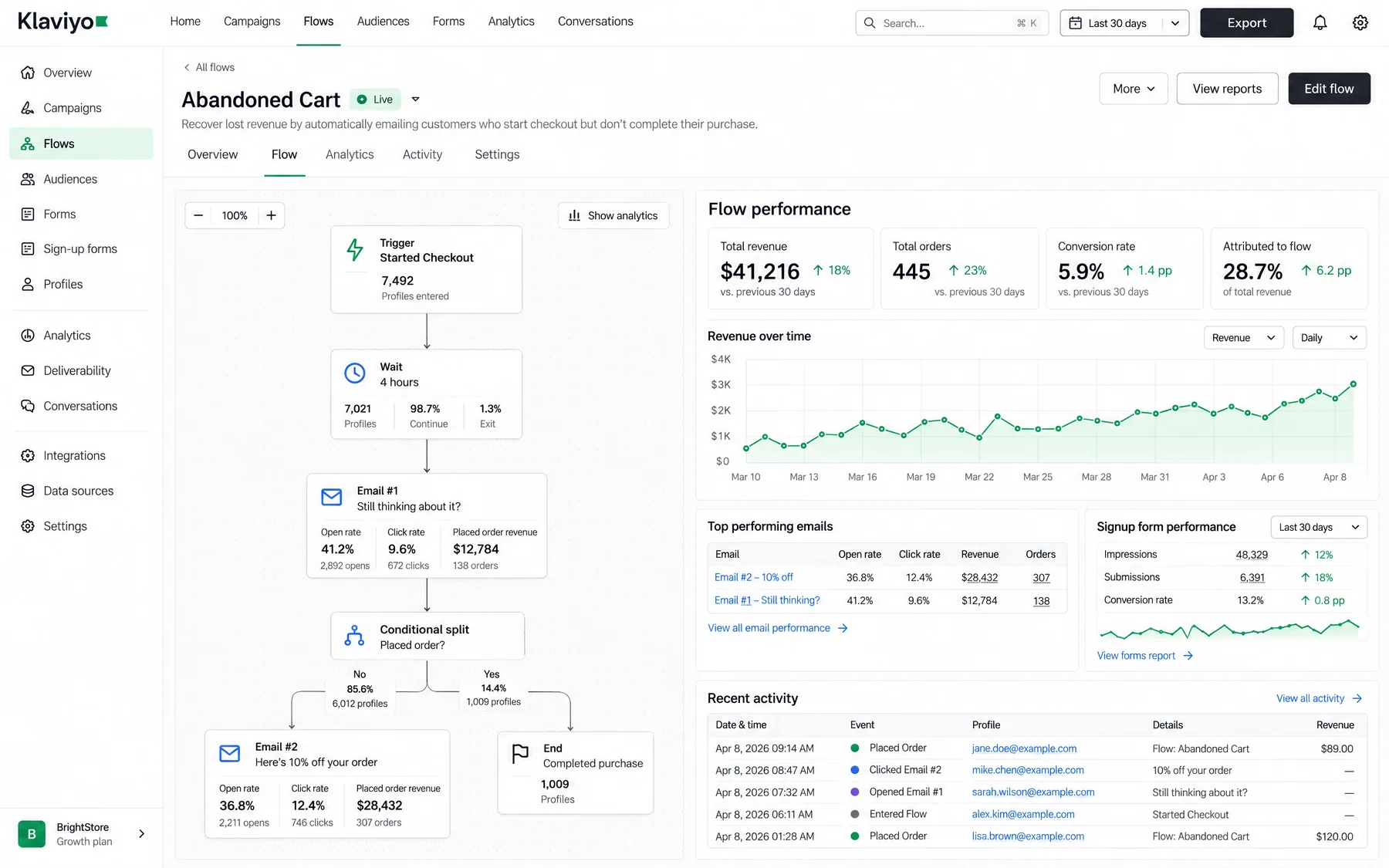Click the Sign-up forms icon in sidebar
1389x868 pixels.
[x=28, y=248]
